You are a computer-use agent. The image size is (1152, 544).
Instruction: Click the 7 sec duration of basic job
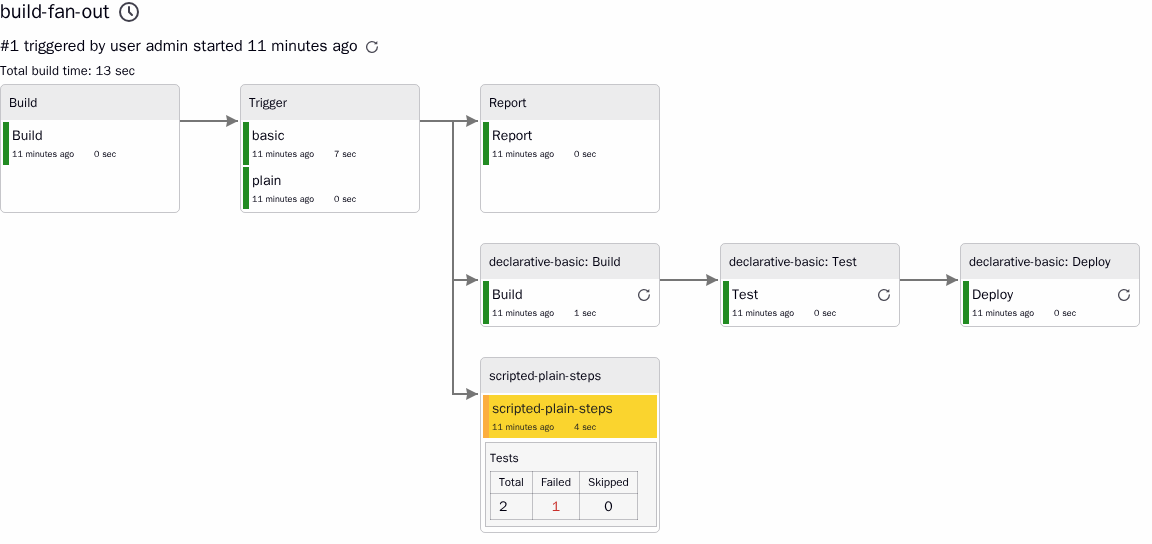tap(345, 154)
